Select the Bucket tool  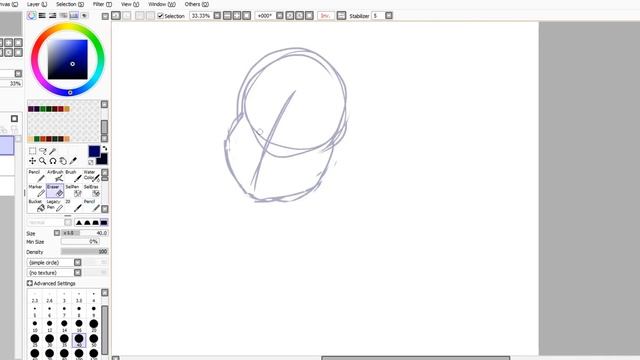tap(36, 205)
